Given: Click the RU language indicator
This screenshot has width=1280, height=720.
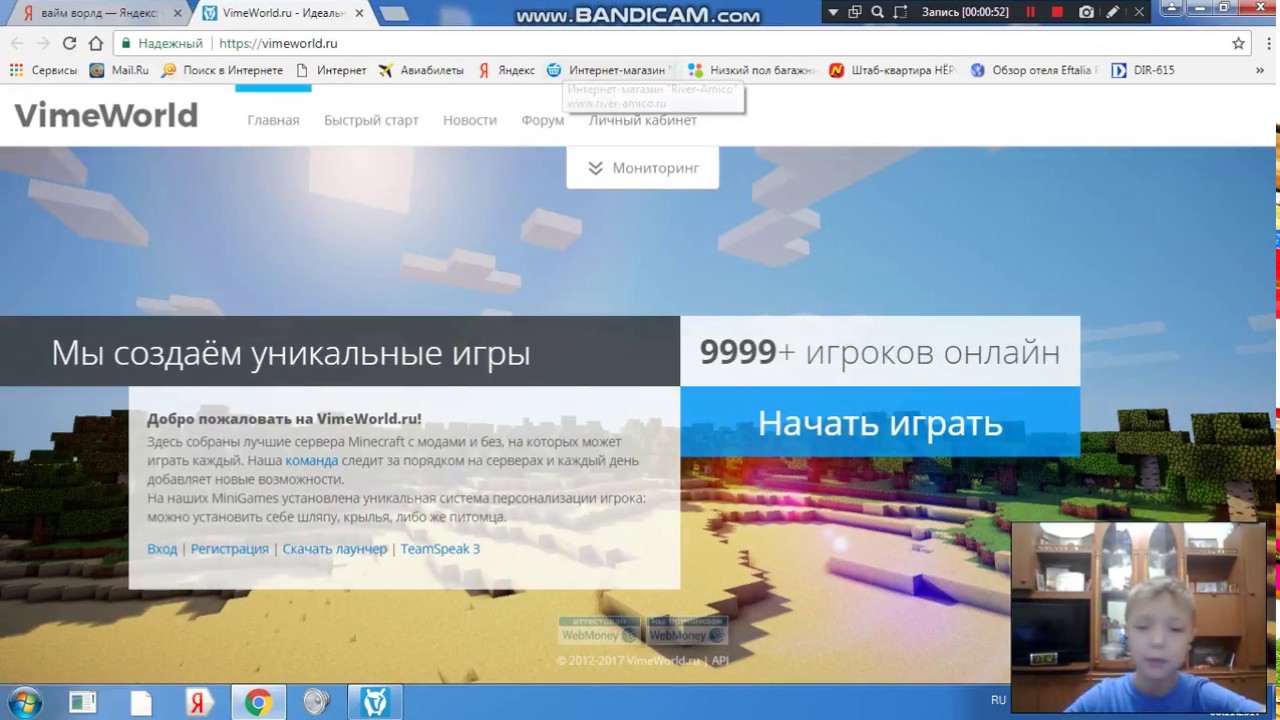Looking at the screenshot, I should (x=998, y=700).
